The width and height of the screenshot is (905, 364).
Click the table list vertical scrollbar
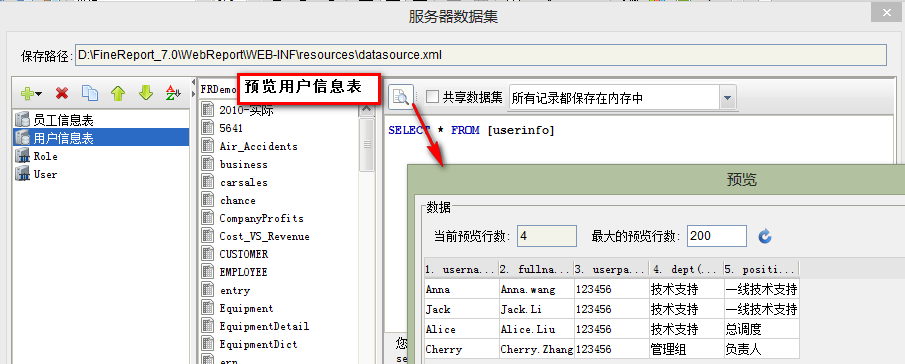coord(367,146)
